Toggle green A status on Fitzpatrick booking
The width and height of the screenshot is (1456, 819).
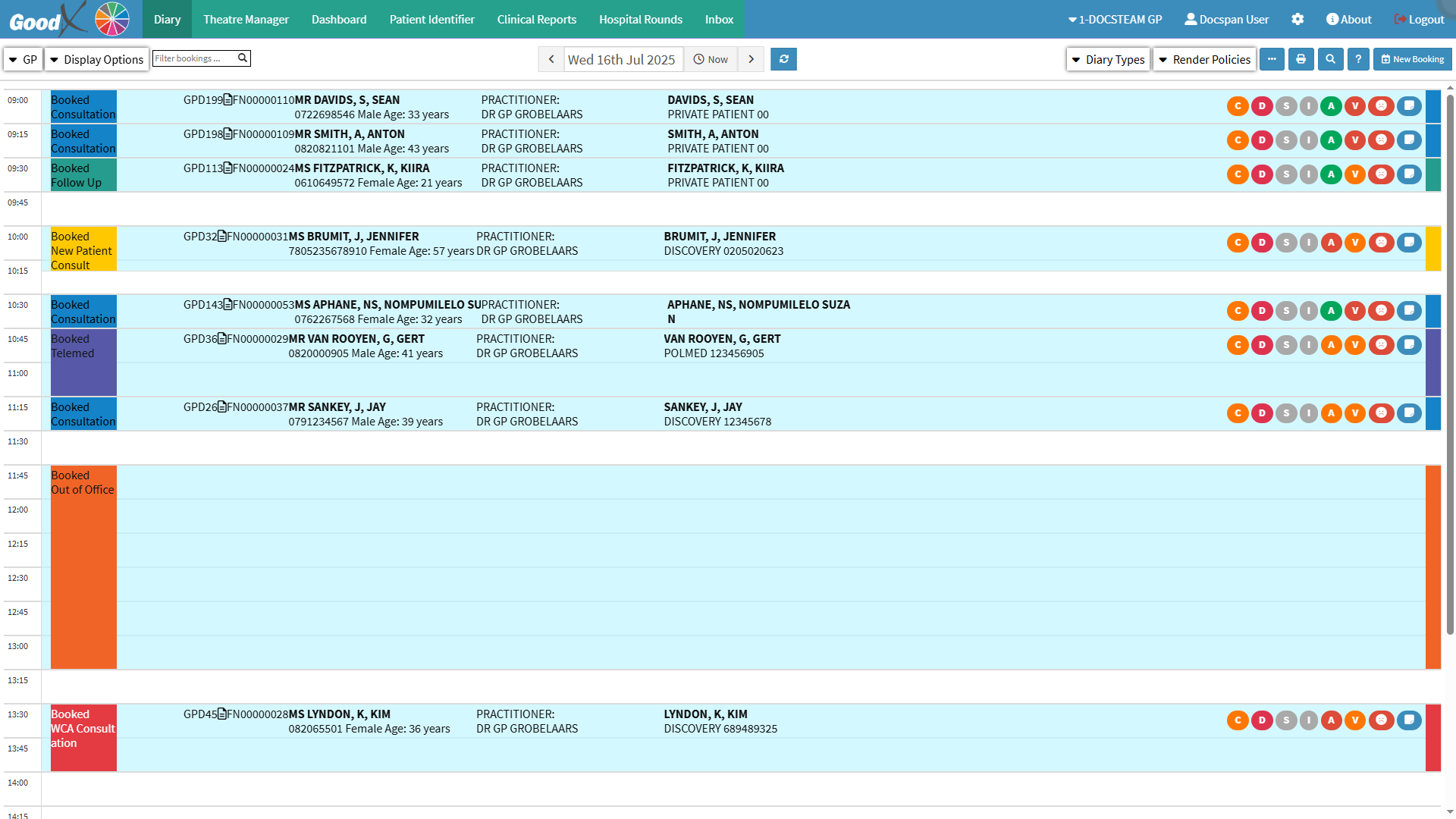tap(1331, 174)
